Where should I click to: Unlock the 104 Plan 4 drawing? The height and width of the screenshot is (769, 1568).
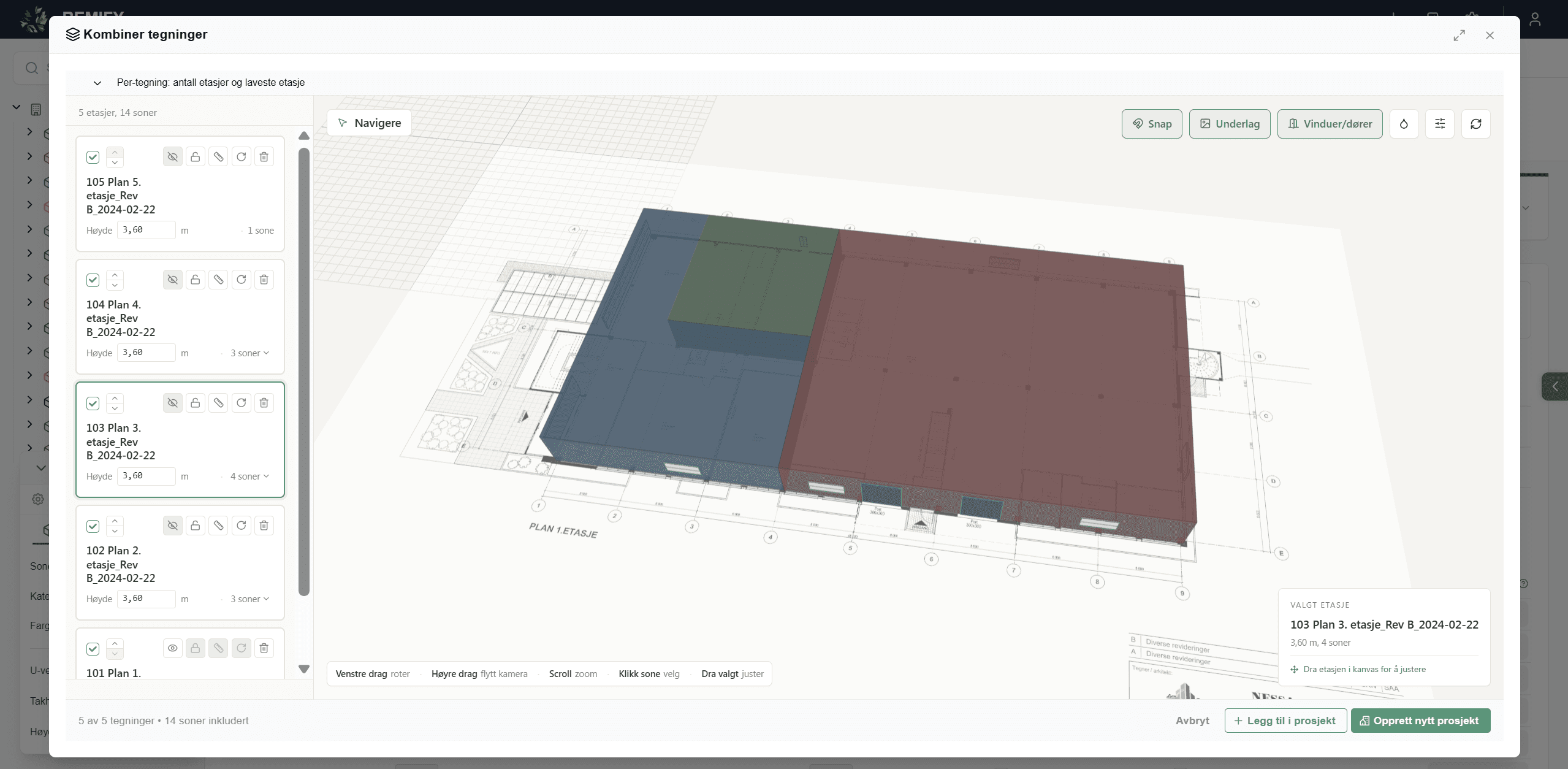[x=196, y=280]
